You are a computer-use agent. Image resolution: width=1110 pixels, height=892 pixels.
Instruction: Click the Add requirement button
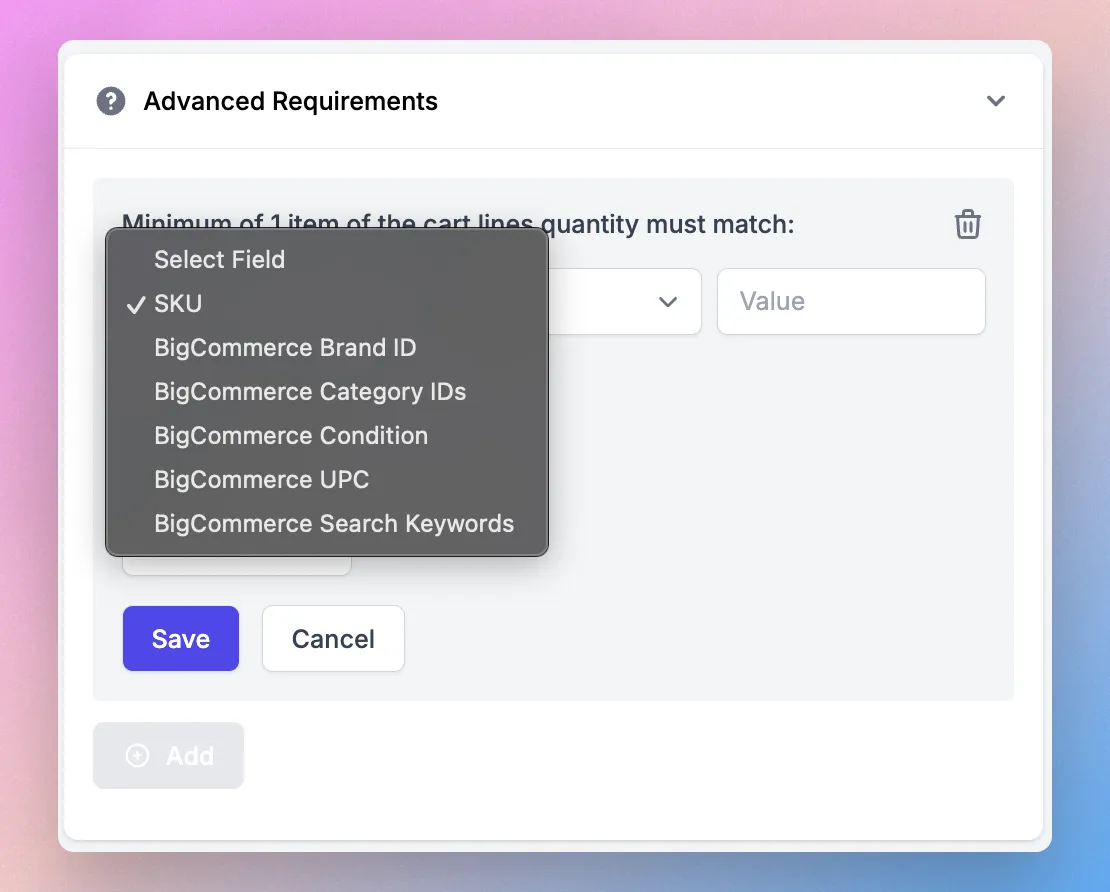[x=168, y=755]
